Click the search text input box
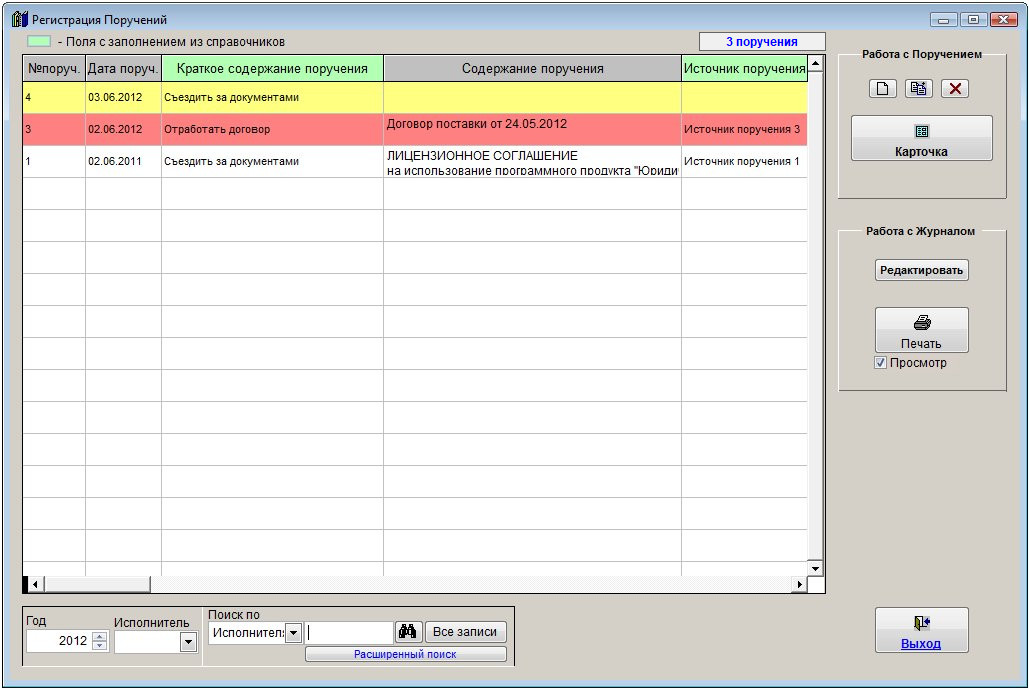 coord(349,633)
